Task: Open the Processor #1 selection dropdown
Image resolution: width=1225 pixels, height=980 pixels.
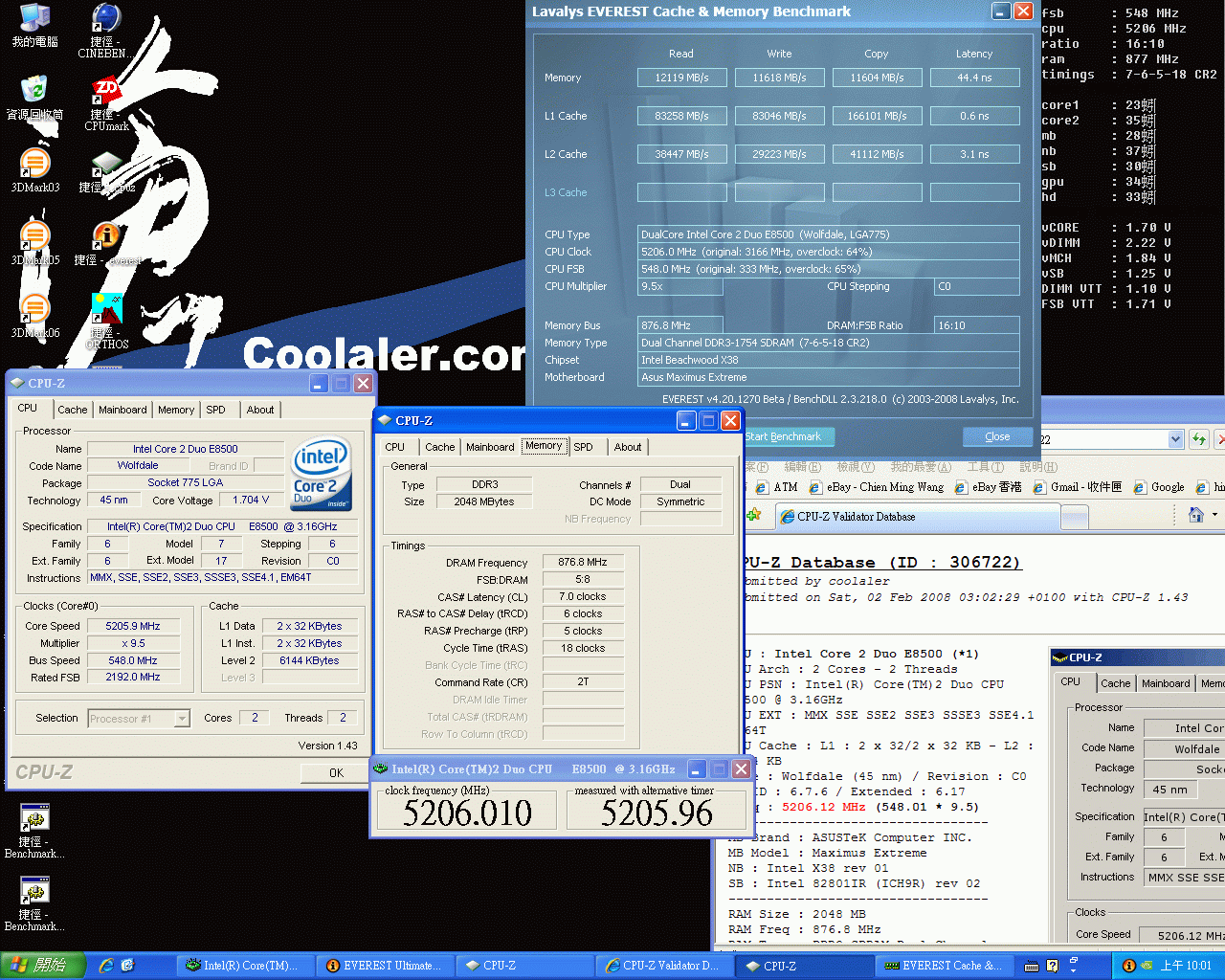Action: tap(182, 719)
